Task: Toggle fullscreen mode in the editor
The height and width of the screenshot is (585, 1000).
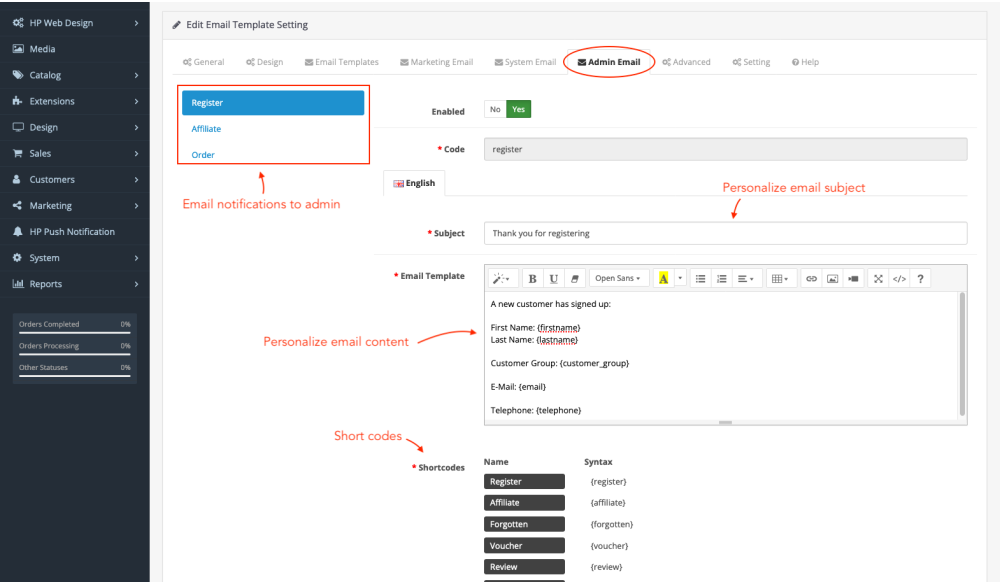Action: [878, 278]
